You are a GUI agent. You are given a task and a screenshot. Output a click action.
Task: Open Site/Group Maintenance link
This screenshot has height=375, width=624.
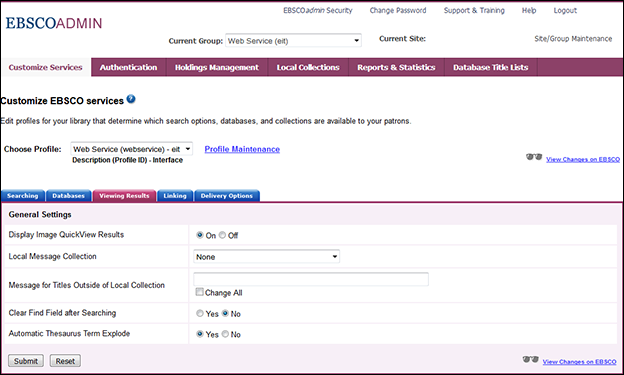point(573,39)
